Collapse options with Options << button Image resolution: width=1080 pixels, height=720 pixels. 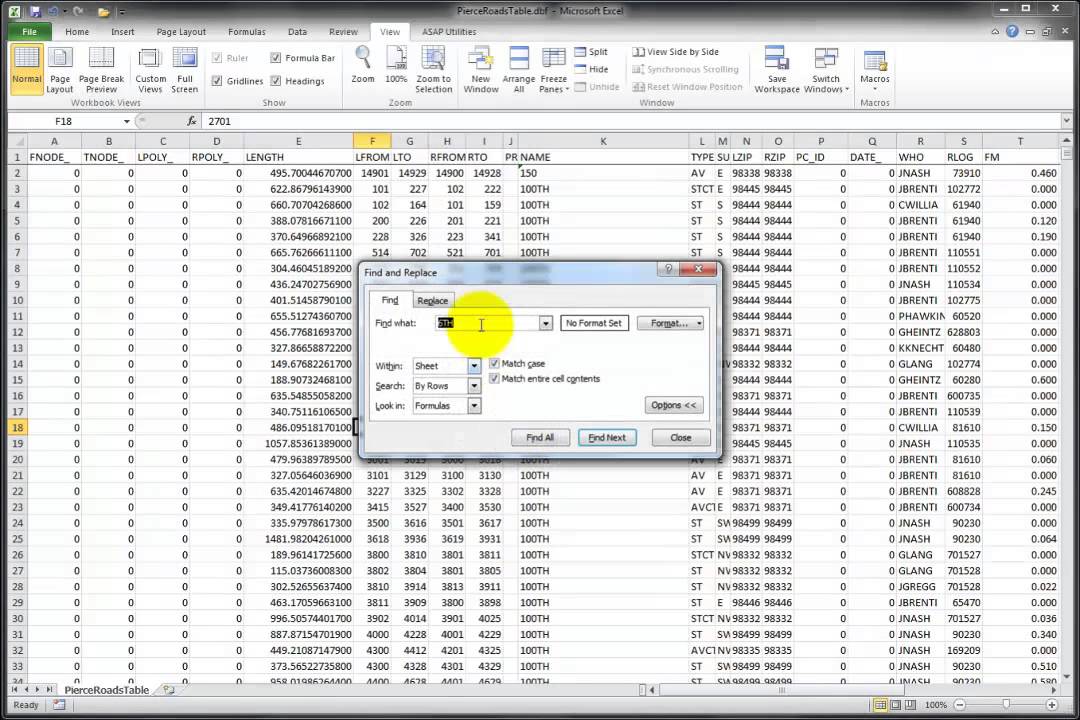674,405
